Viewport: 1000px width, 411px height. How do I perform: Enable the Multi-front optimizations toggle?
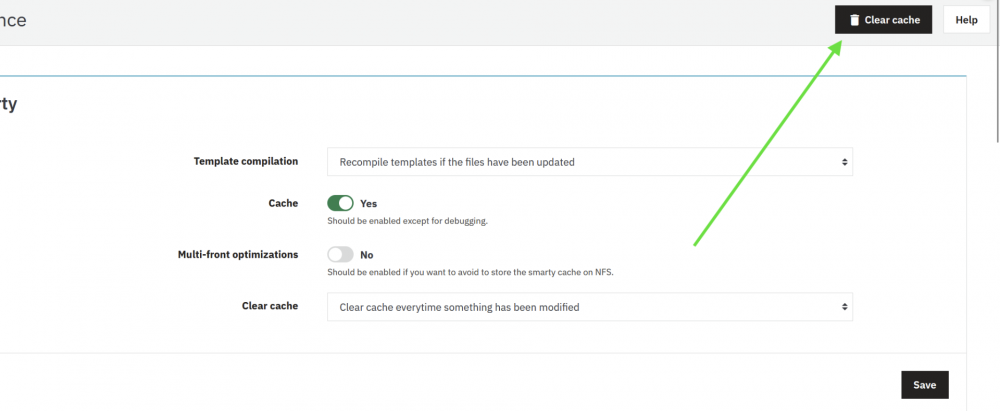340,255
